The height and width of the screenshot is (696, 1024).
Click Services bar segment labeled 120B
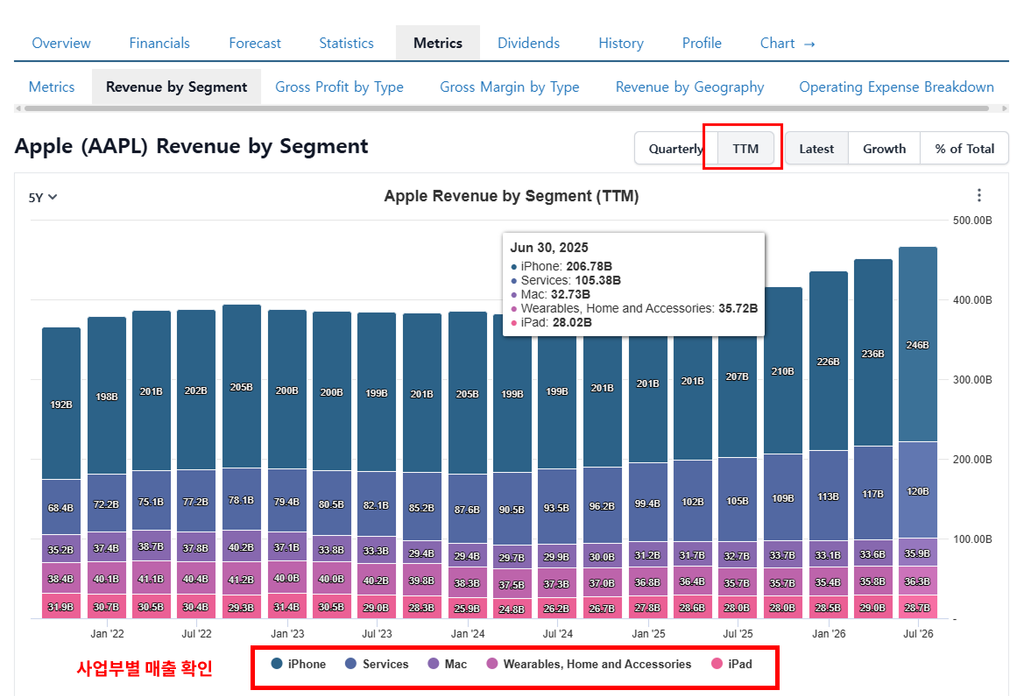click(918, 490)
